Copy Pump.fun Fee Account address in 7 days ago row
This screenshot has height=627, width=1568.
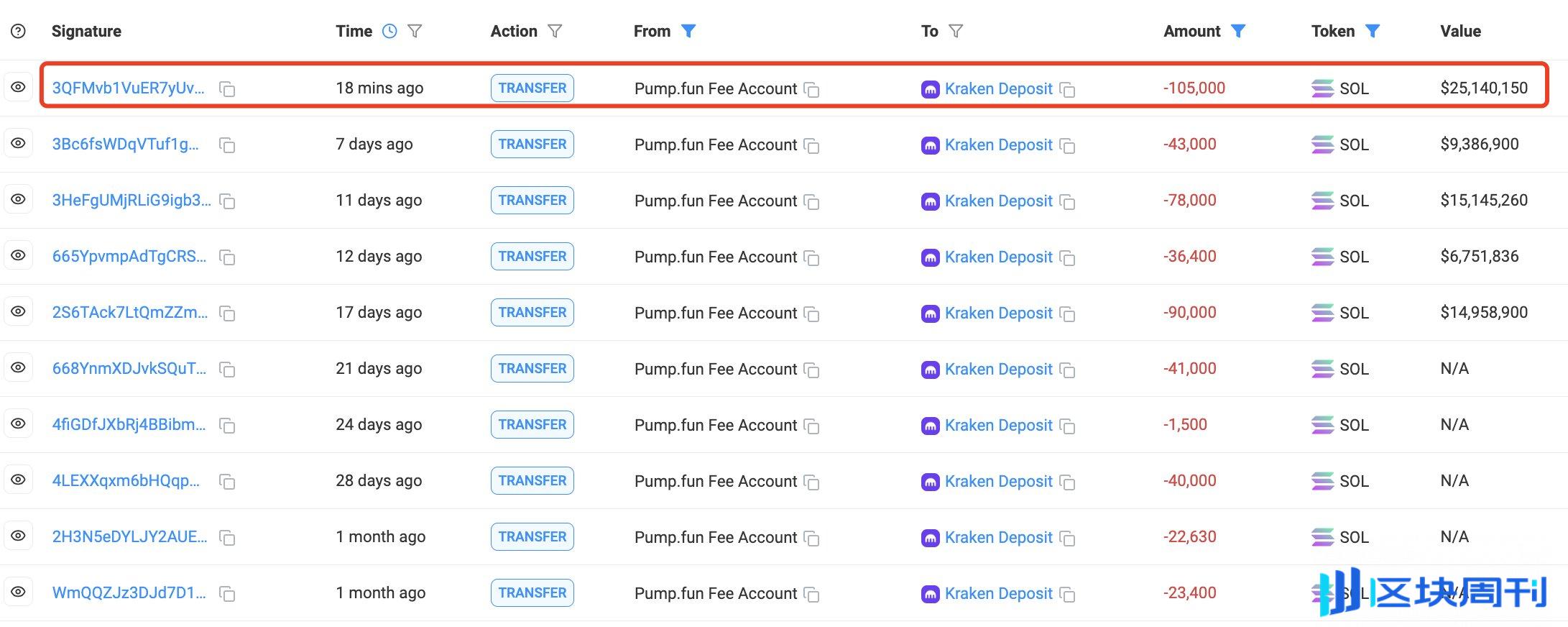point(811,146)
